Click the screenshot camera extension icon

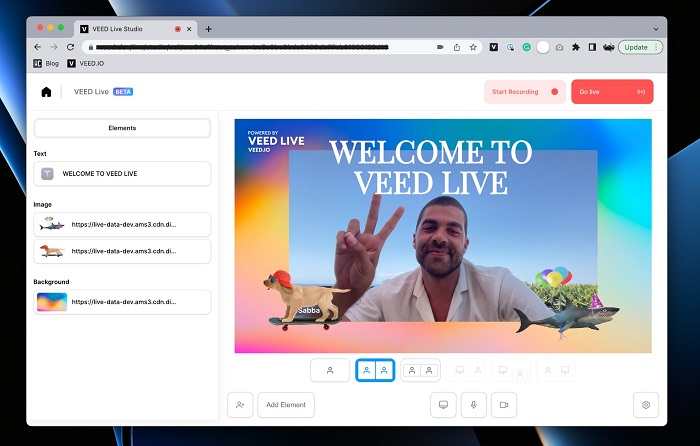(x=559, y=47)
